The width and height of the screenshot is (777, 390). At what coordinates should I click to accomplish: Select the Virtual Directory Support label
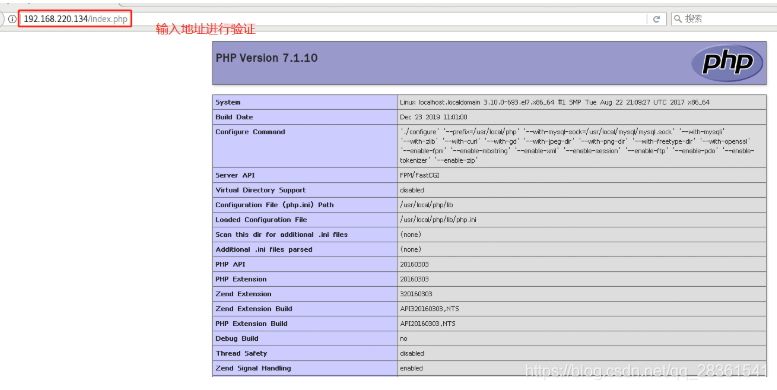coord(260,190)
